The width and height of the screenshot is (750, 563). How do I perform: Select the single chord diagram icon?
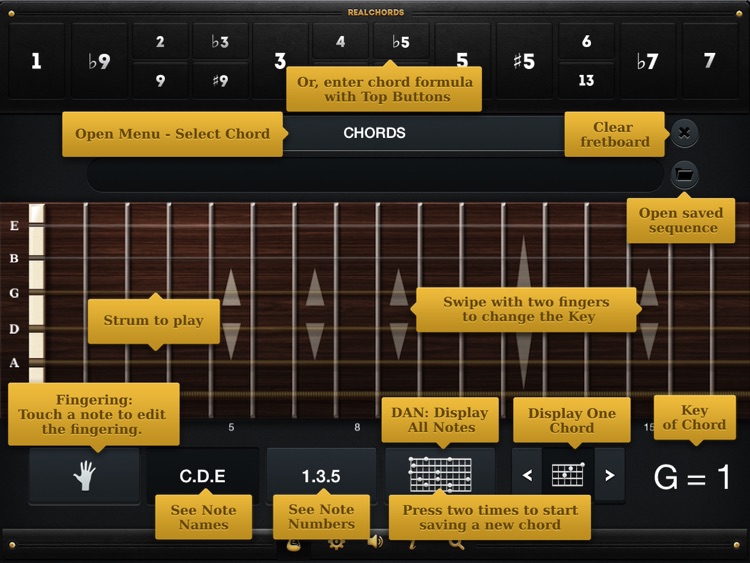[568, 475]
